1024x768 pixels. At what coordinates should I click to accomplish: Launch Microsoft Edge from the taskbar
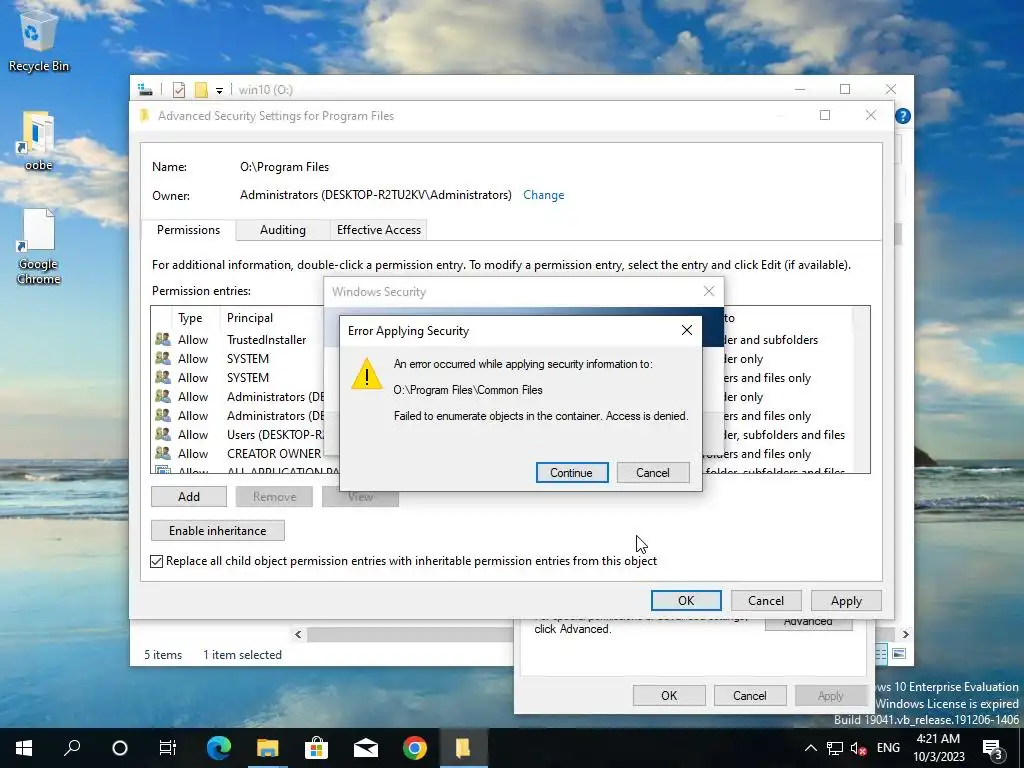[219, 748]
